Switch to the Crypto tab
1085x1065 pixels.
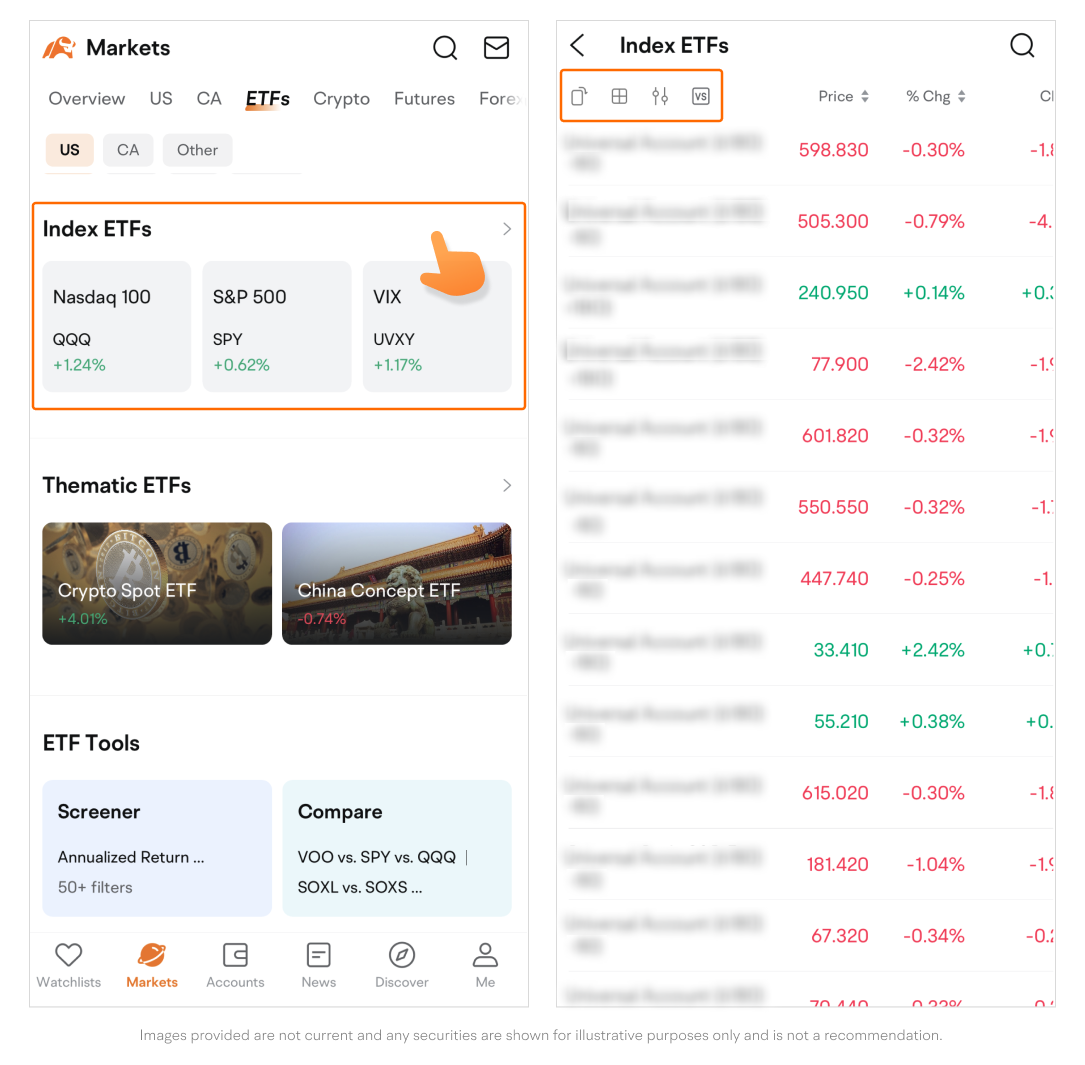tap(341, 99)
